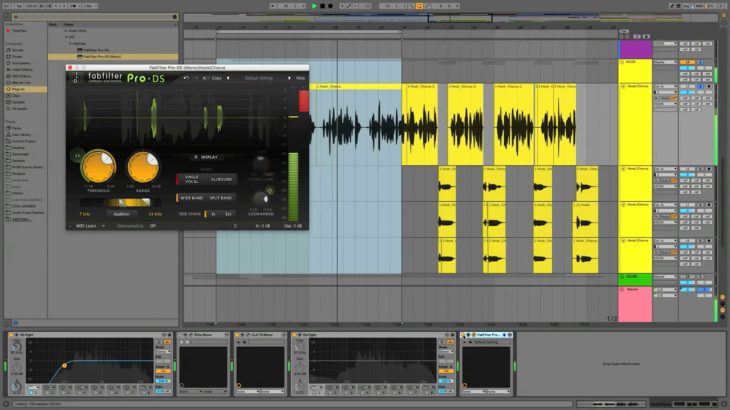Set side chain to Ext
The width and height of the screenshot is (730, 410).
click(x=228, y=214)
